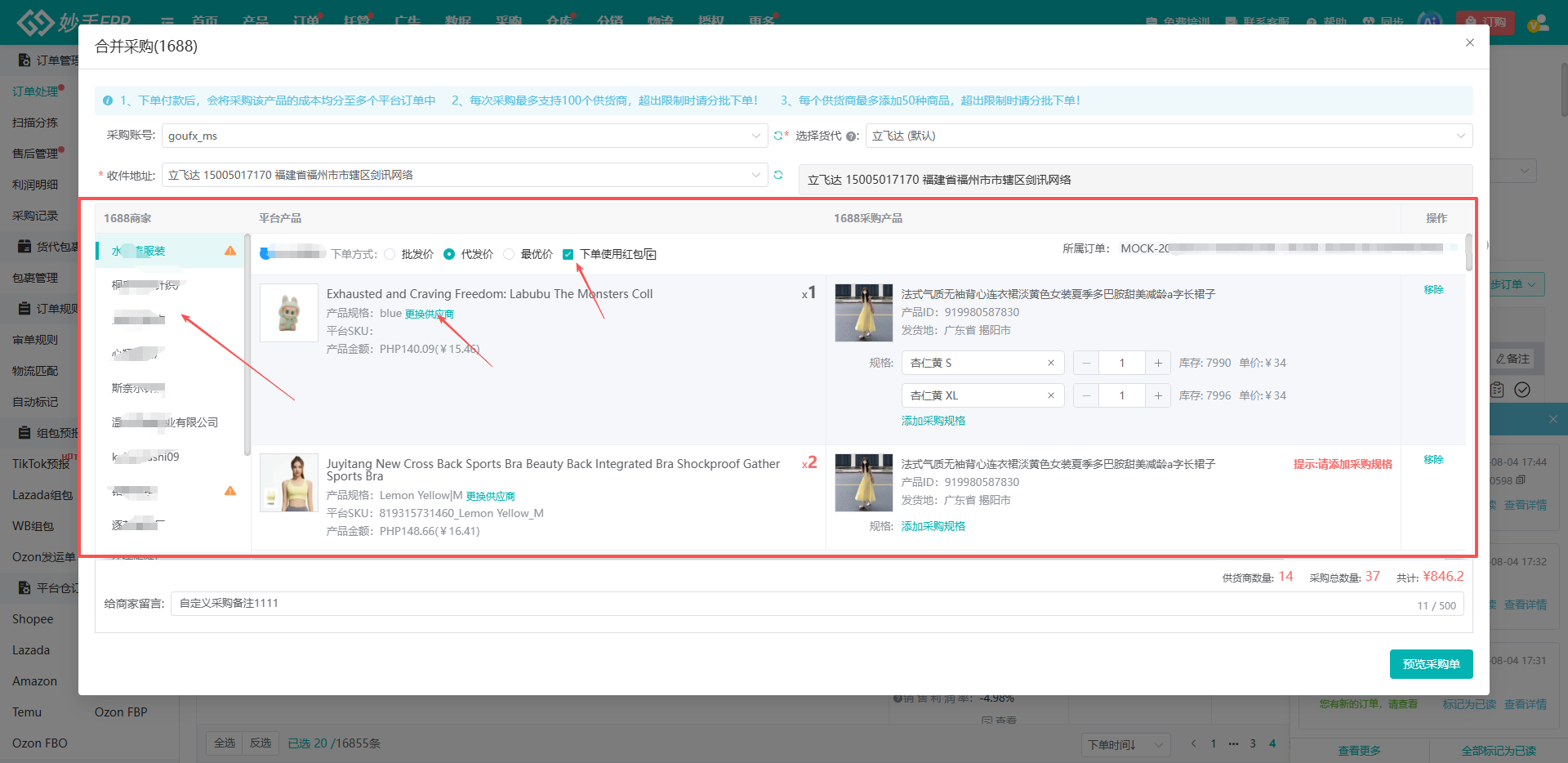Click 添加采购规格 for the Sports Bra row
Viewport: 1568px width, 763px height.
point(933,526)
